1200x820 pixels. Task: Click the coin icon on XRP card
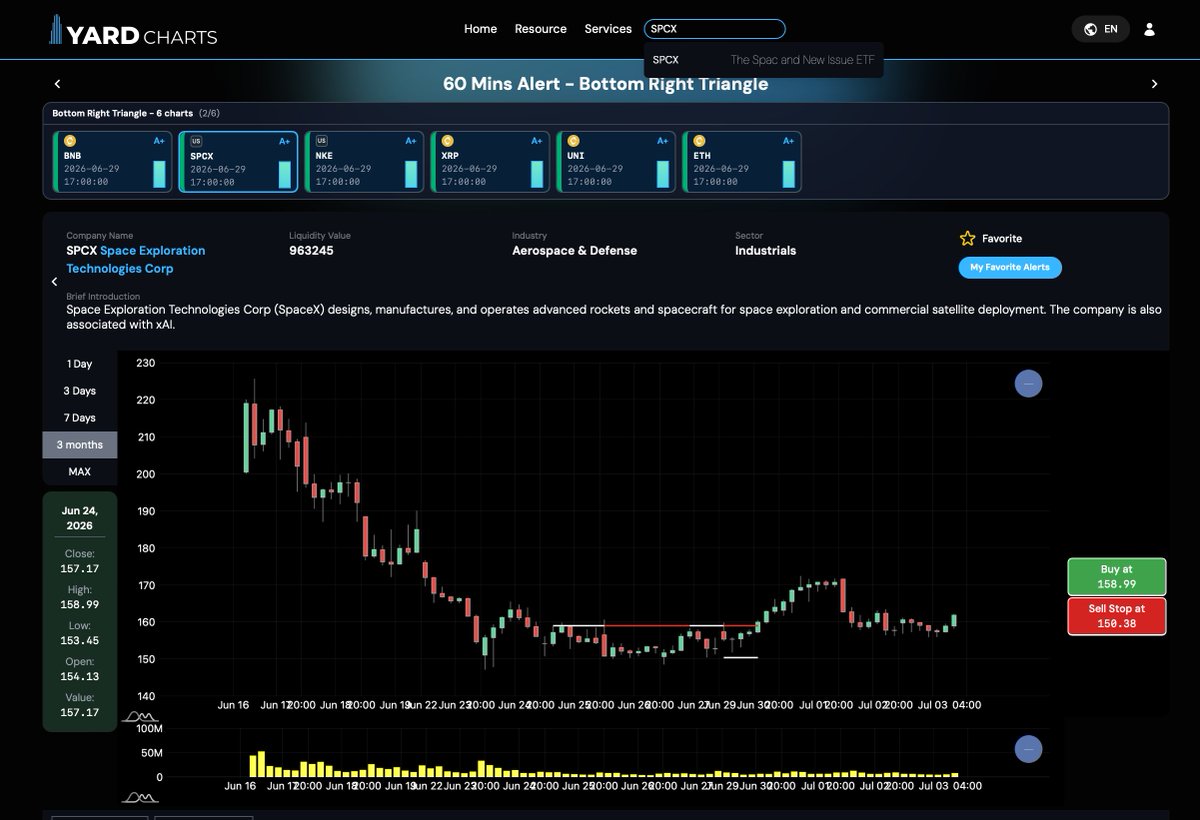click(448, 141)
